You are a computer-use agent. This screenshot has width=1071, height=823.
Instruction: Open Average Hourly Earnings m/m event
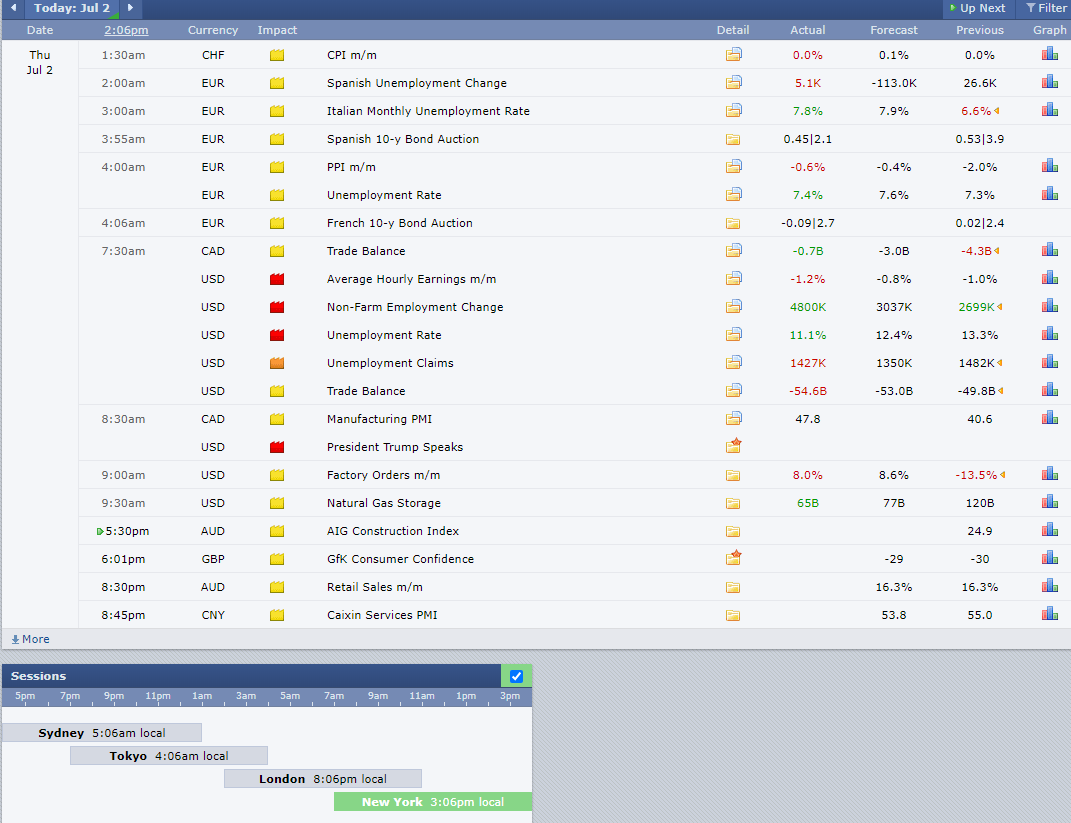pyautogui.click(x=411, y=279)
